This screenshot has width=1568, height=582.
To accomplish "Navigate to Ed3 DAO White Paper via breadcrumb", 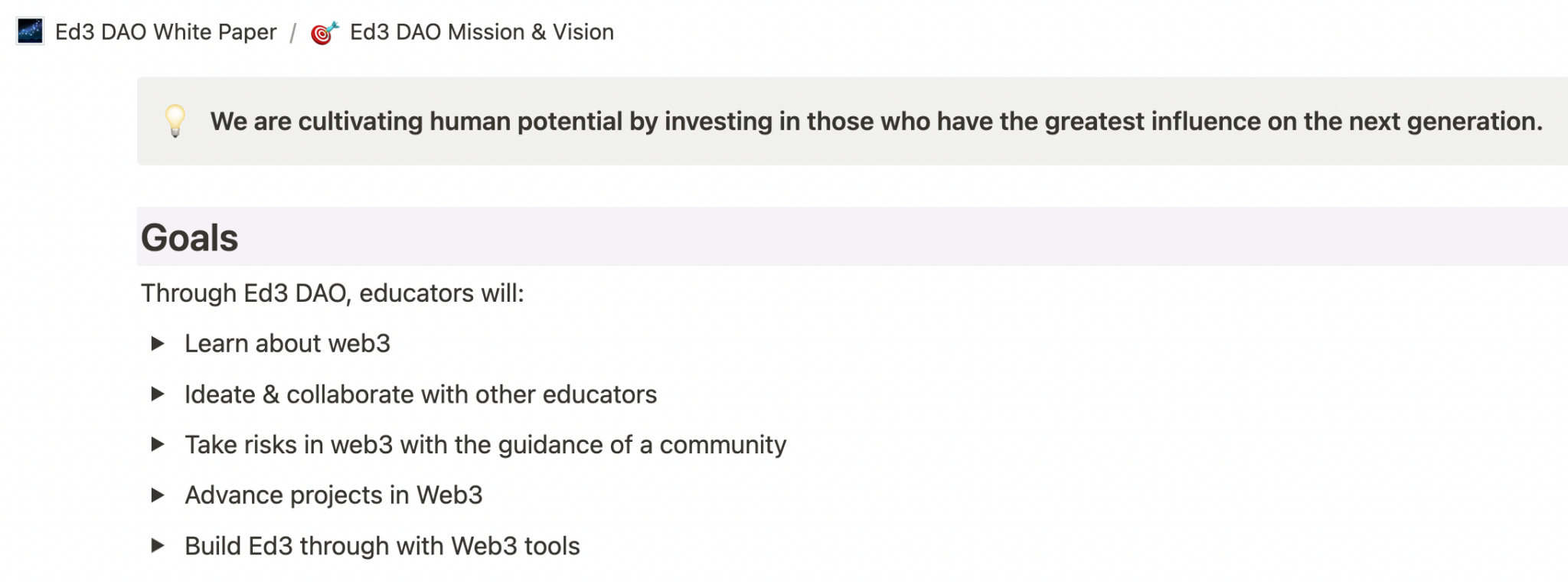I will [165, 31].
